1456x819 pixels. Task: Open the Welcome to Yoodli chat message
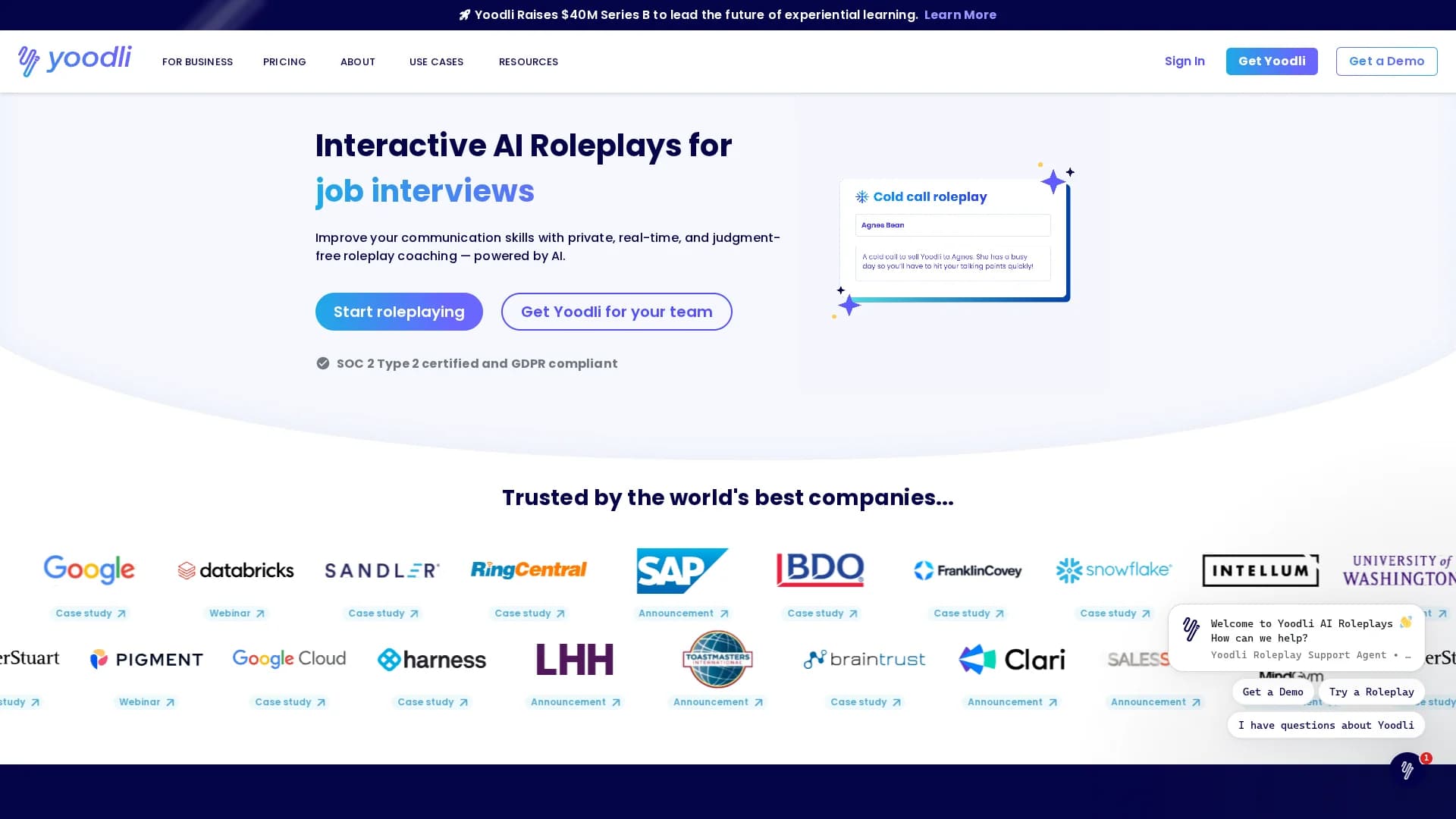click(1297, 638)
